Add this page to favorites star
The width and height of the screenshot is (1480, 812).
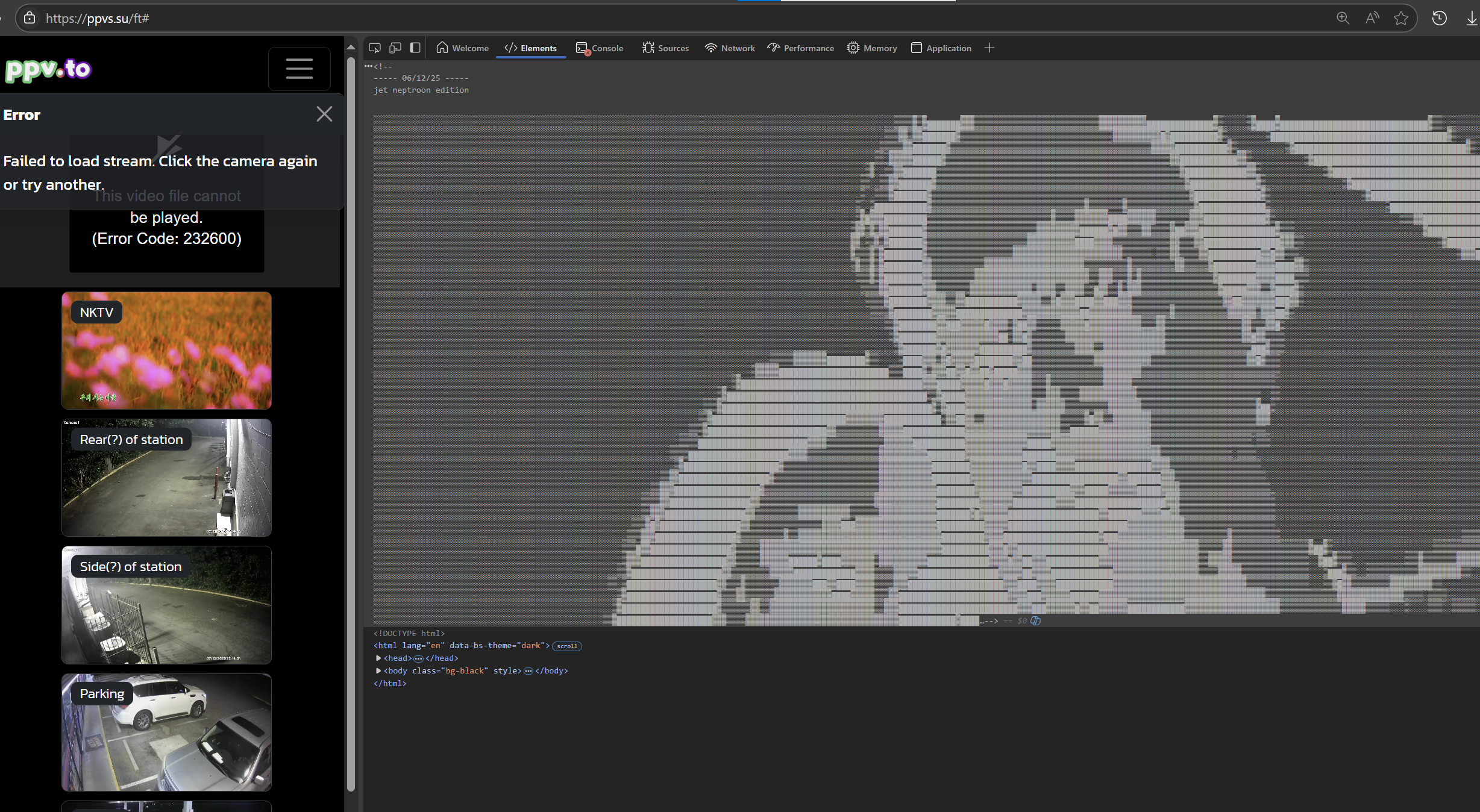pos(1401,18)
